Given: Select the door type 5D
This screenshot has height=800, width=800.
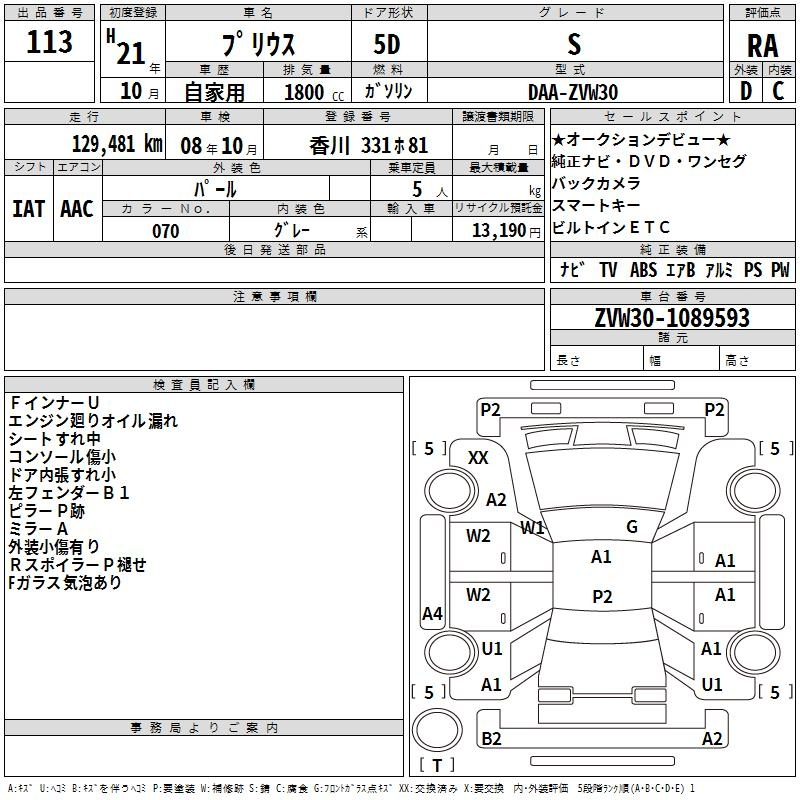Looking at the screenshot, I should point(387,44).
